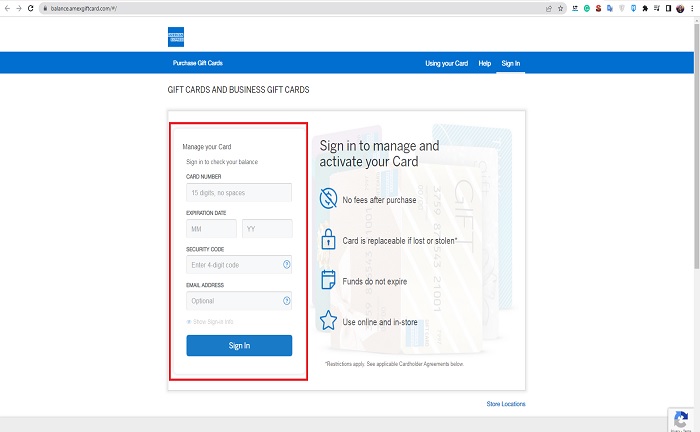Open the media control playlist icon
Viewport: 700px width, 432px height.
pyautogui.click(x=656, y=8)
